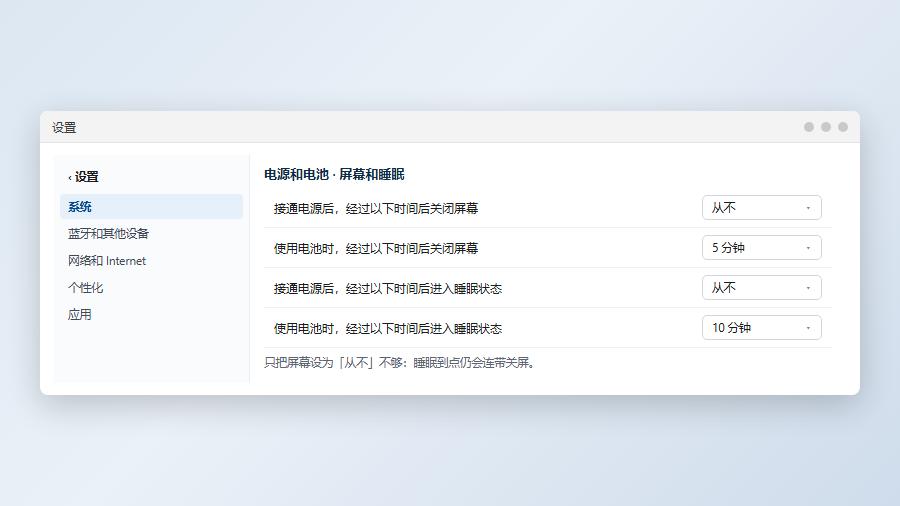The height and width of the screenshot is (506, 900).
Task: Click the rightmost window control dot
Action: 843,127
